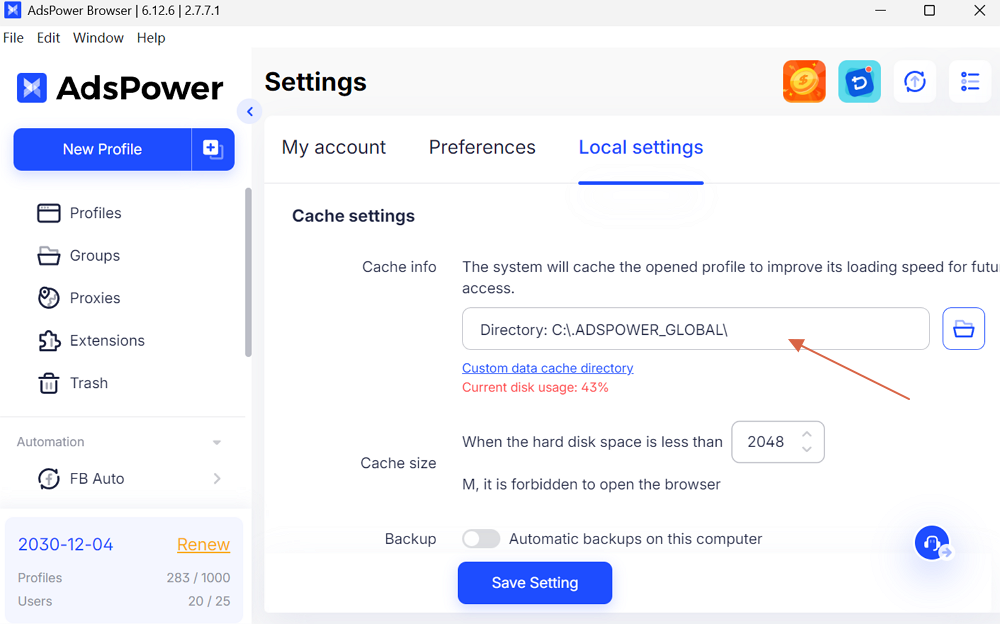This screenshot has height=624, width=1000.
Task: Open the customer support headset icon
Action: coord(932,543)
